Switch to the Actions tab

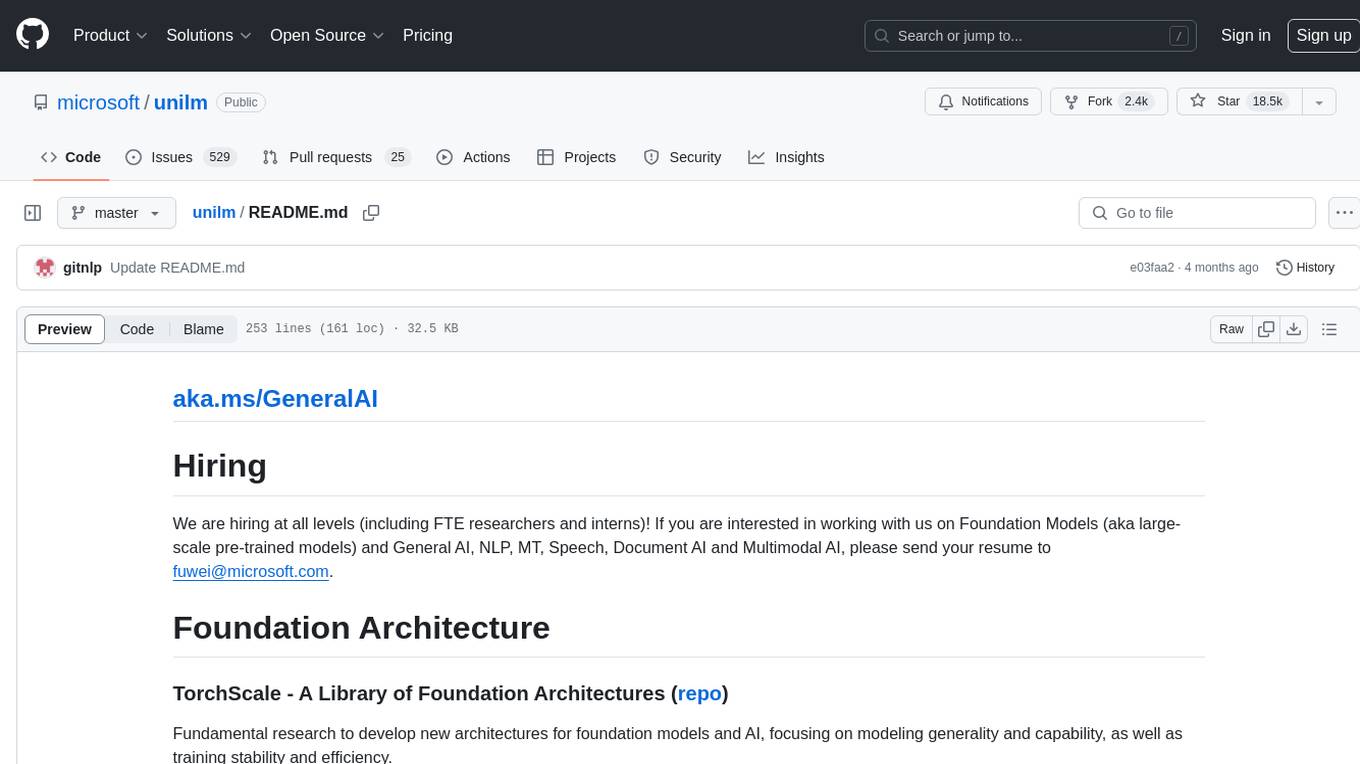click(473, 157)
